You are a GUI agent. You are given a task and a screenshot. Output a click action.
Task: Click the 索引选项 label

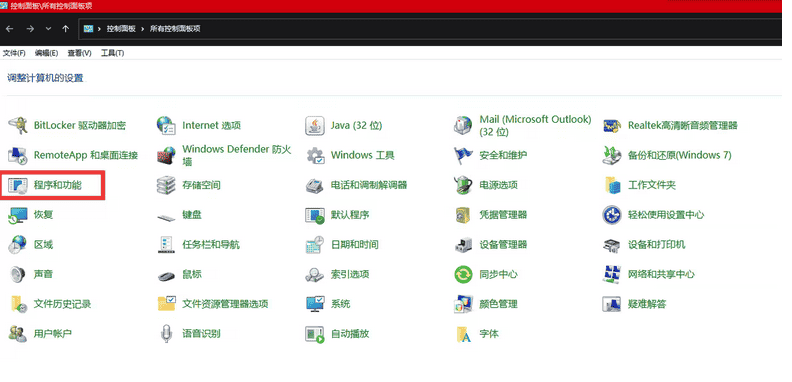tap(350, 274)
